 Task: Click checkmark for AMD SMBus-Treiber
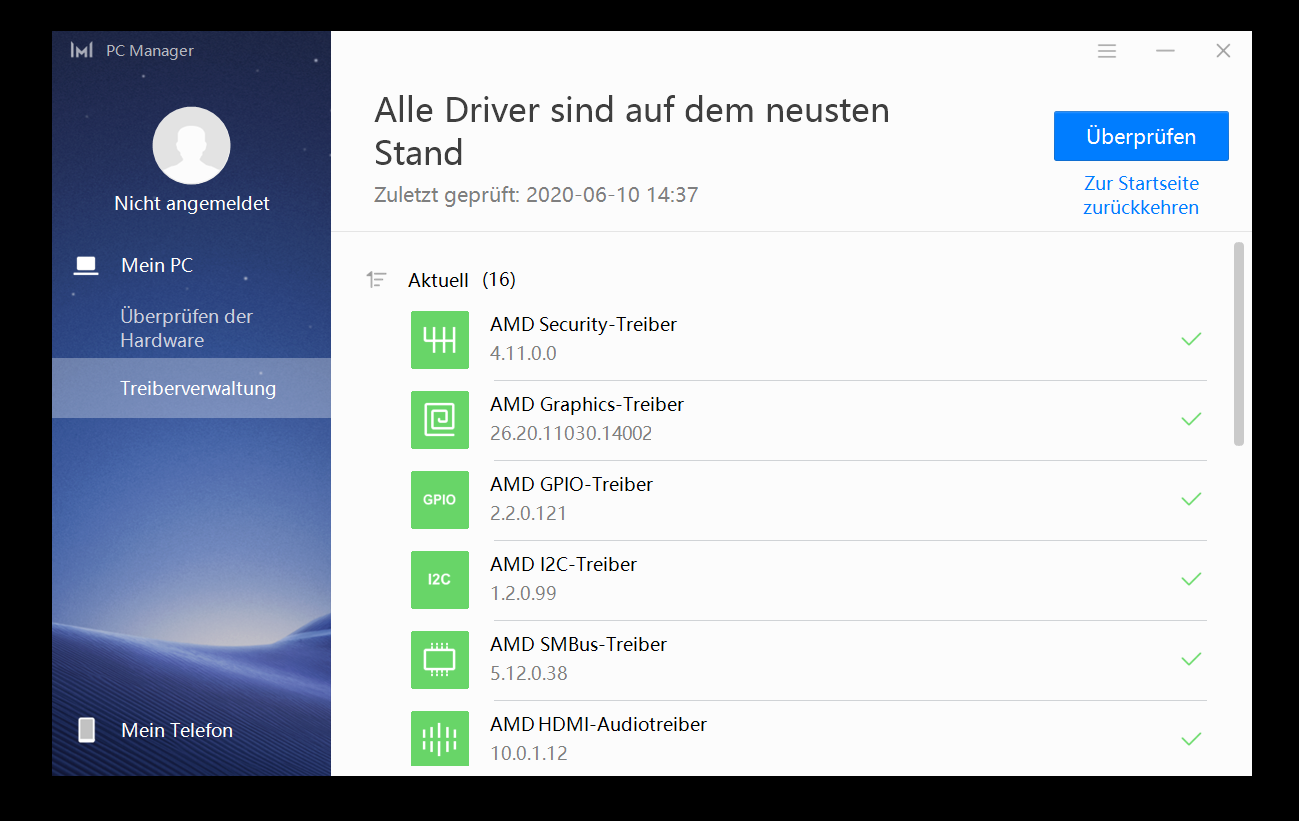(x=1191, y=659)
